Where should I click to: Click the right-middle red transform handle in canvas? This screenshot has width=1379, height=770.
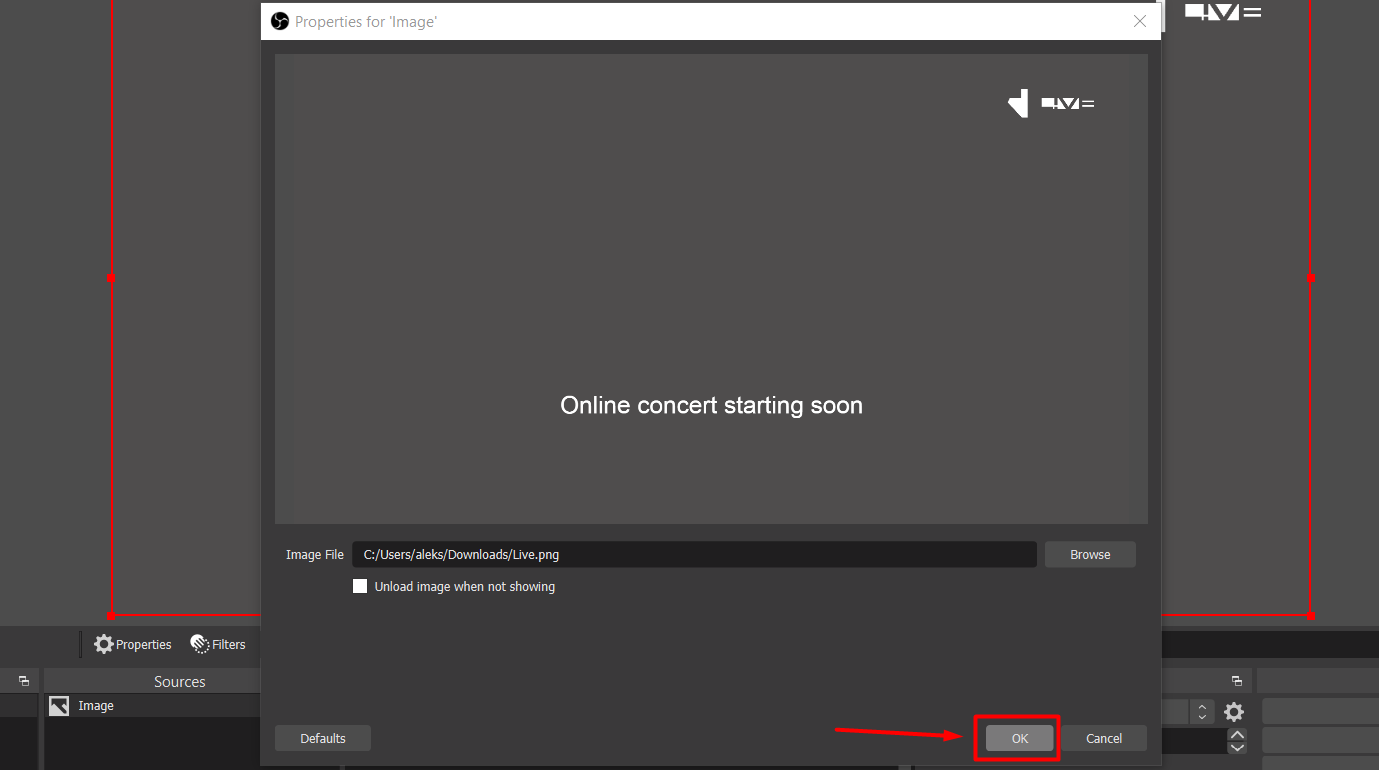[1311, 277]
